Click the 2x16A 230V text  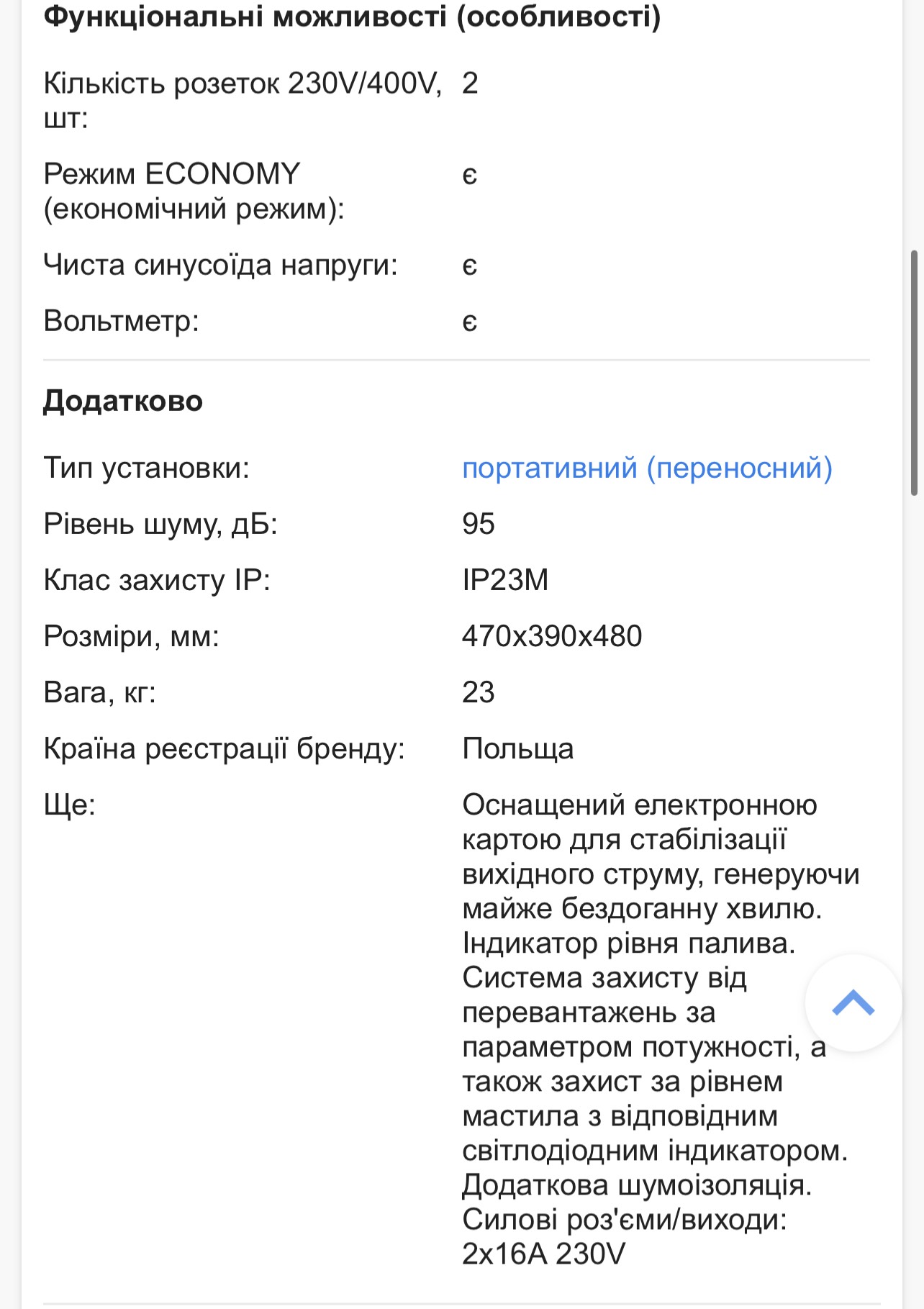(x=544, y=1254)
